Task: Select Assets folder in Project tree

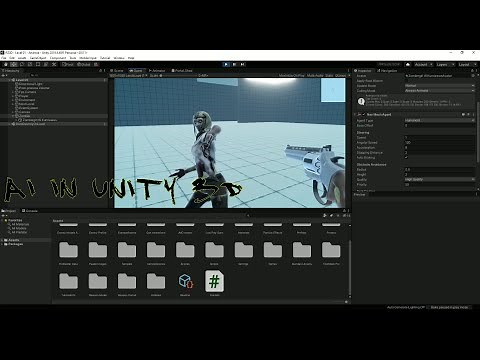Action: [x=13, y=240]
